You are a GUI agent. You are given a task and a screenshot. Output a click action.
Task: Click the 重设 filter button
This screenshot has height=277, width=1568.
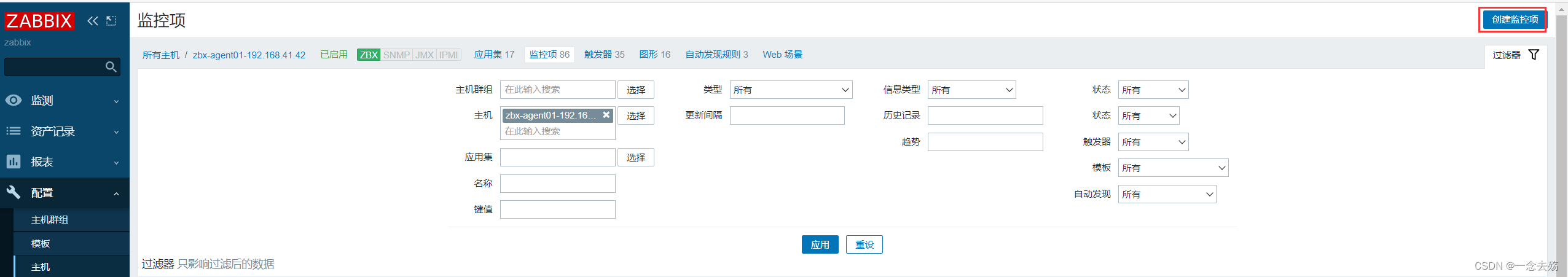tap(864, 244)
